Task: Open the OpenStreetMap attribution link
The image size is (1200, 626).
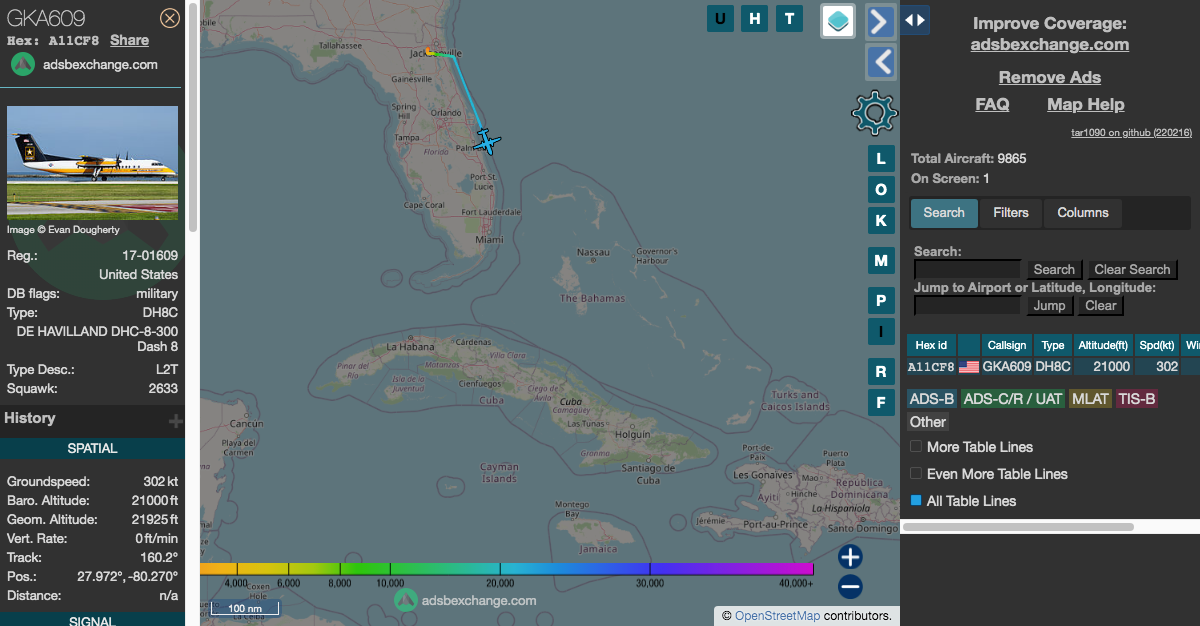Action: [777, 616]
